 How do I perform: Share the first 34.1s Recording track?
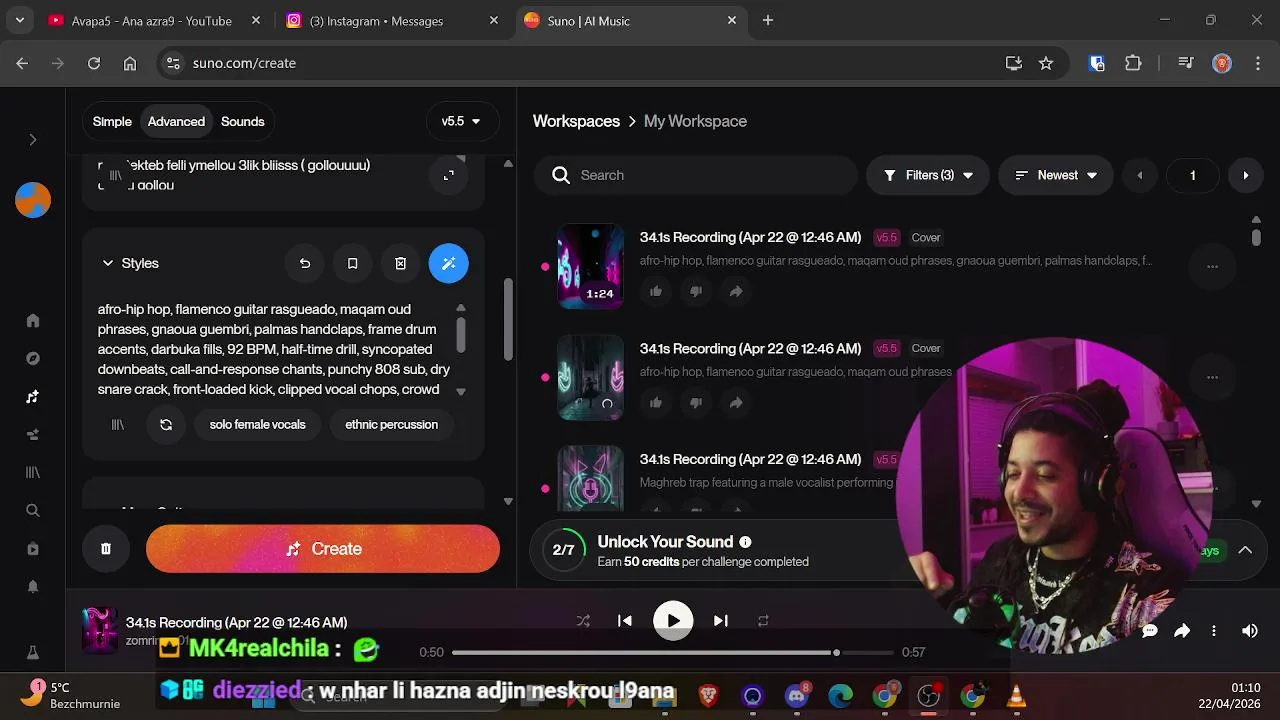(x=736, y=291)
